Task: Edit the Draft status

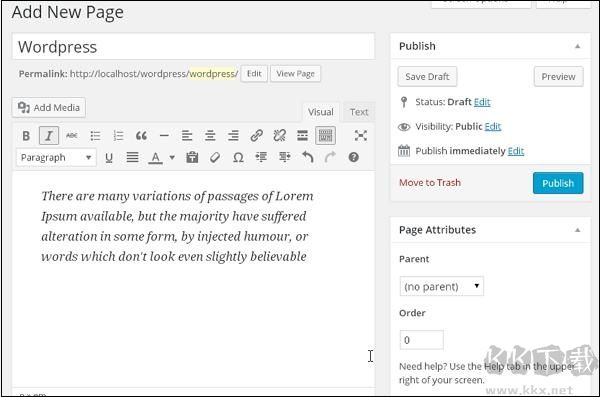Action: pos(482,102)
